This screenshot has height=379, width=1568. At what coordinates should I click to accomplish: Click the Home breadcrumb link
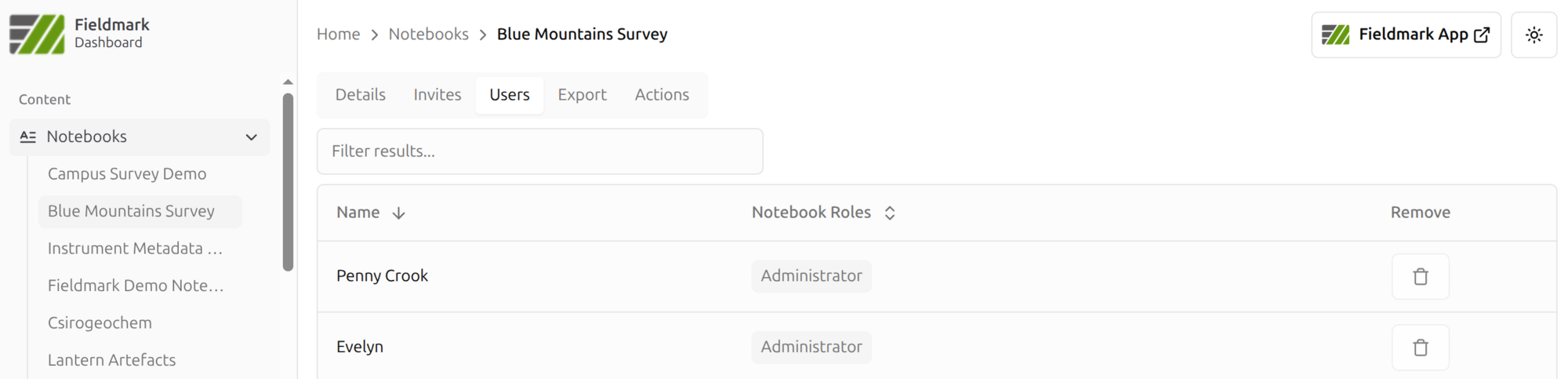pyautogui.click(x=338, y=35)
